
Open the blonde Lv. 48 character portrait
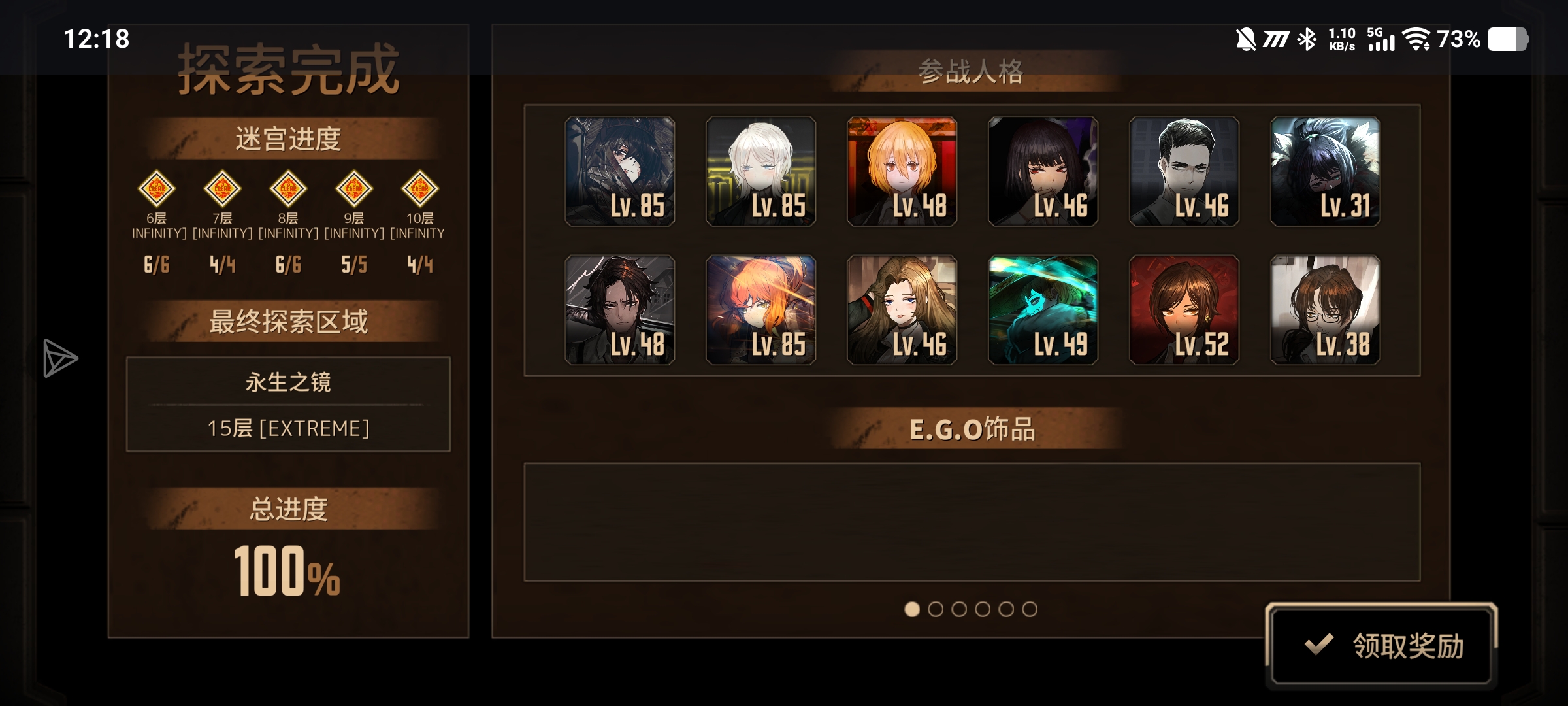(902, 172)
